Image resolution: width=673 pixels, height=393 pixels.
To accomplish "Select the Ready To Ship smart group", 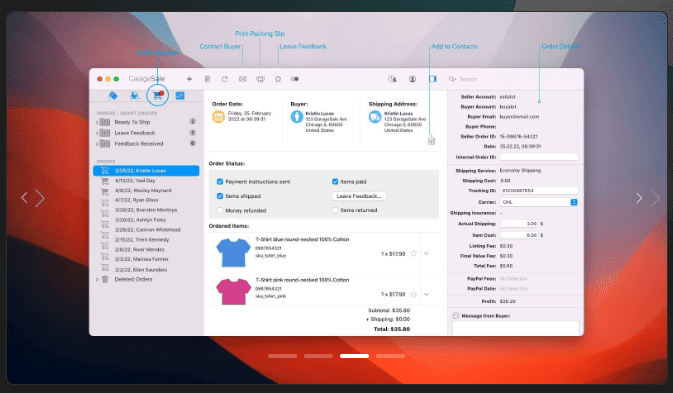I will [146, 122].
